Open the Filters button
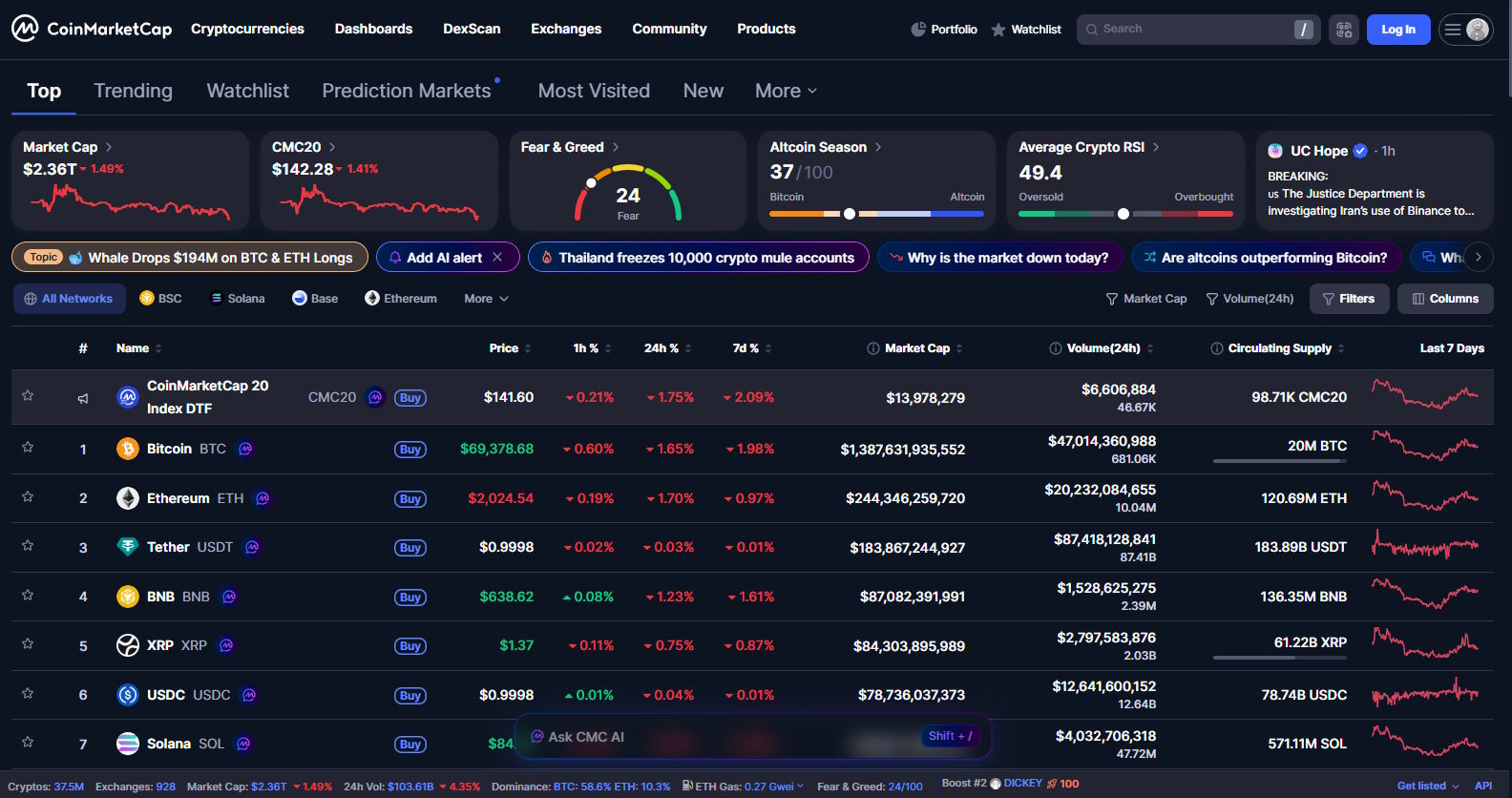 tap(1349, 299)
